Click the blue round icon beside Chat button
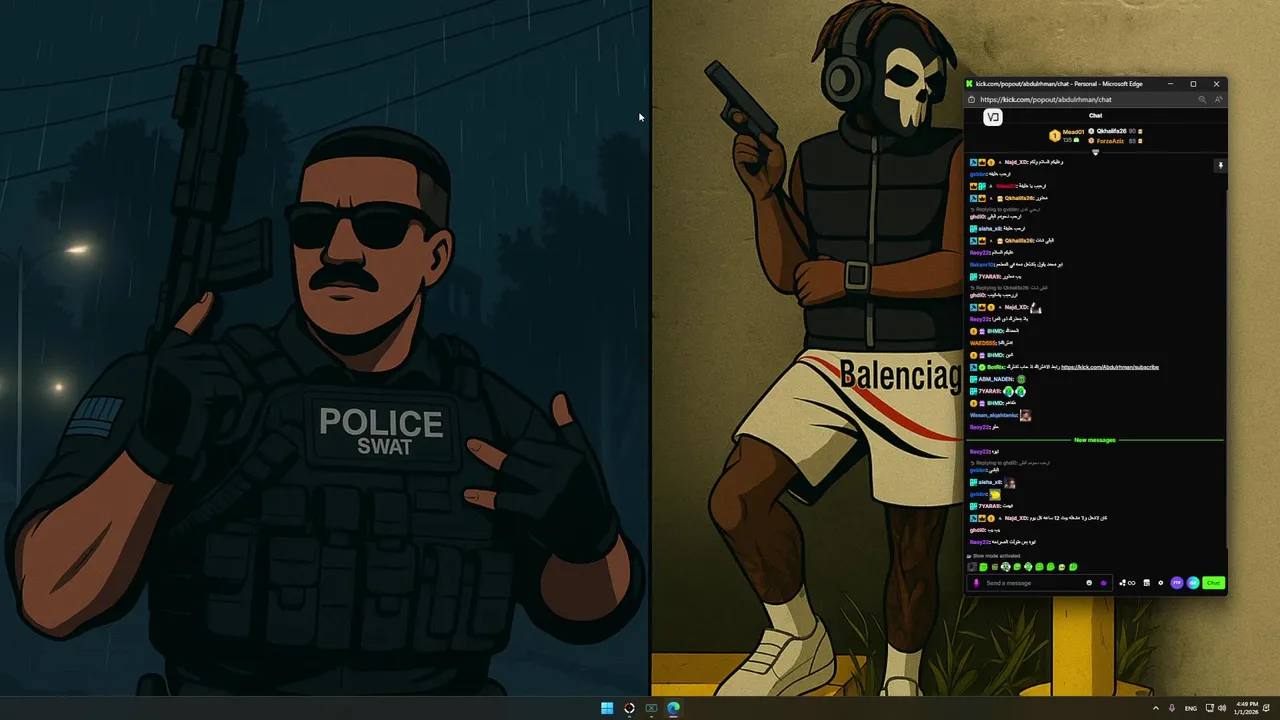This screenshot has height=720, width=1280. coord(1193,583)
